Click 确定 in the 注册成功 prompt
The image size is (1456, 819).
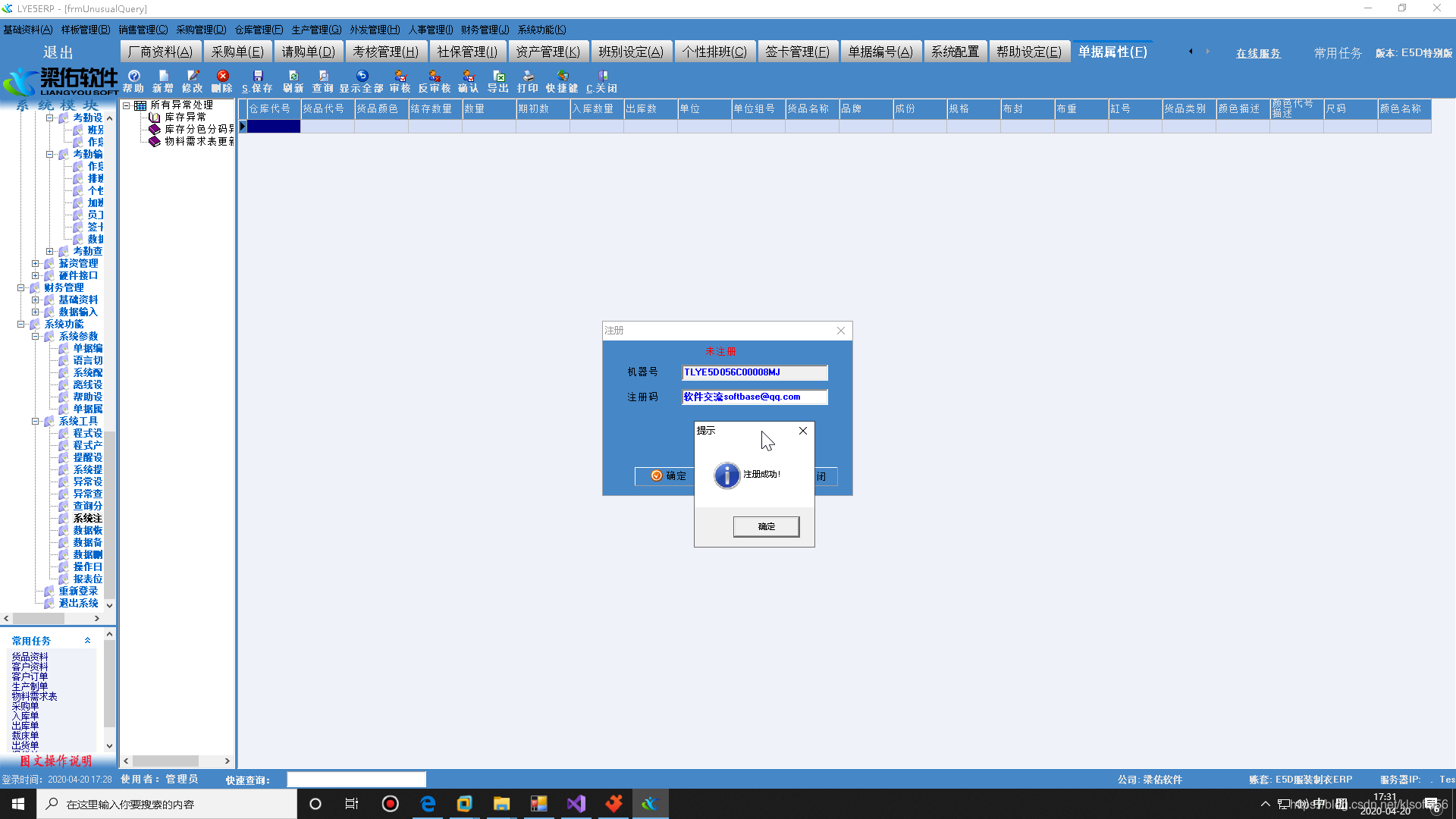pyautogui.click(x=766, y=526)
